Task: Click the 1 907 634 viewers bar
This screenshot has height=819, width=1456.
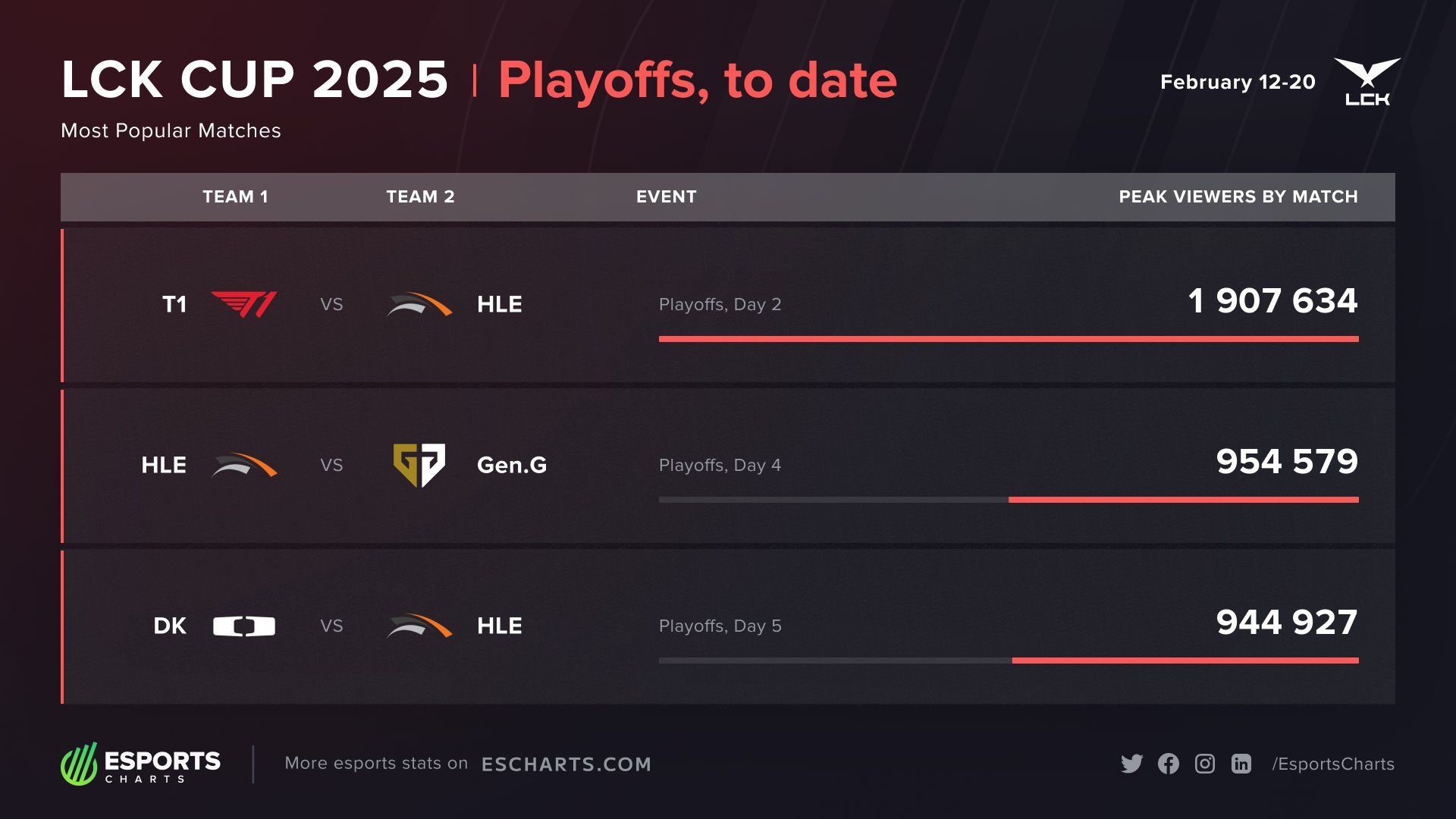Action: click(1009, 339)
